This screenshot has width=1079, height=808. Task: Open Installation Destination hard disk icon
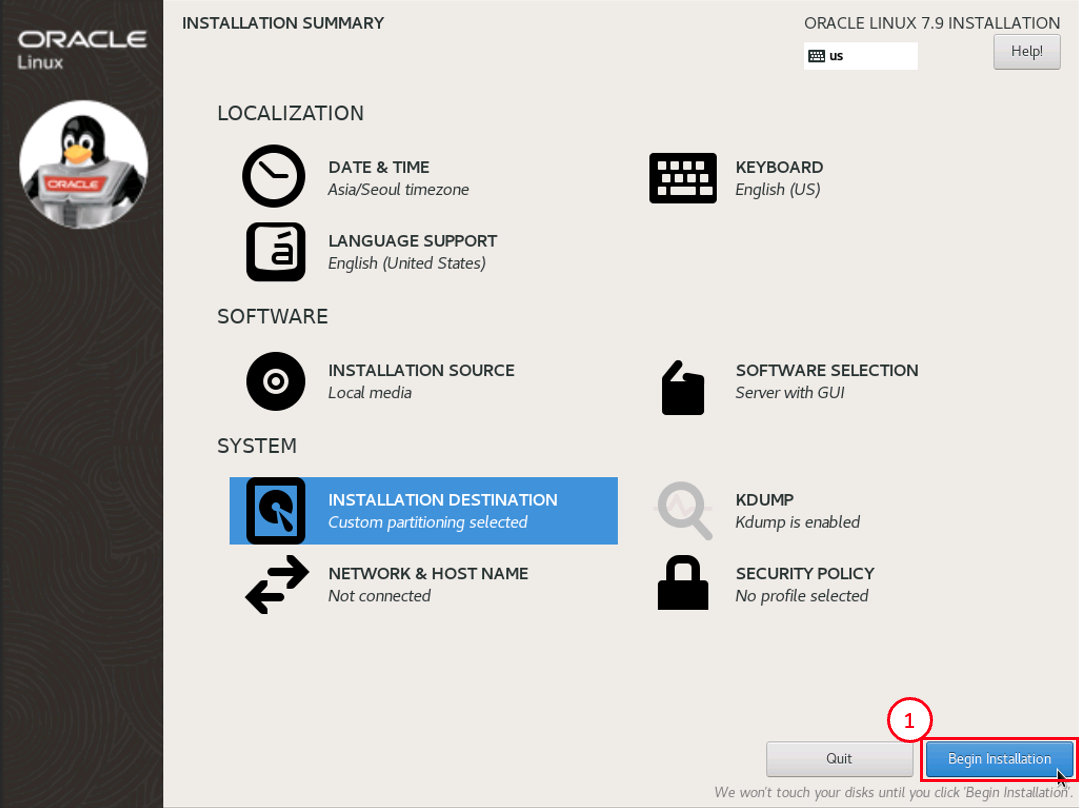[275, 511]
